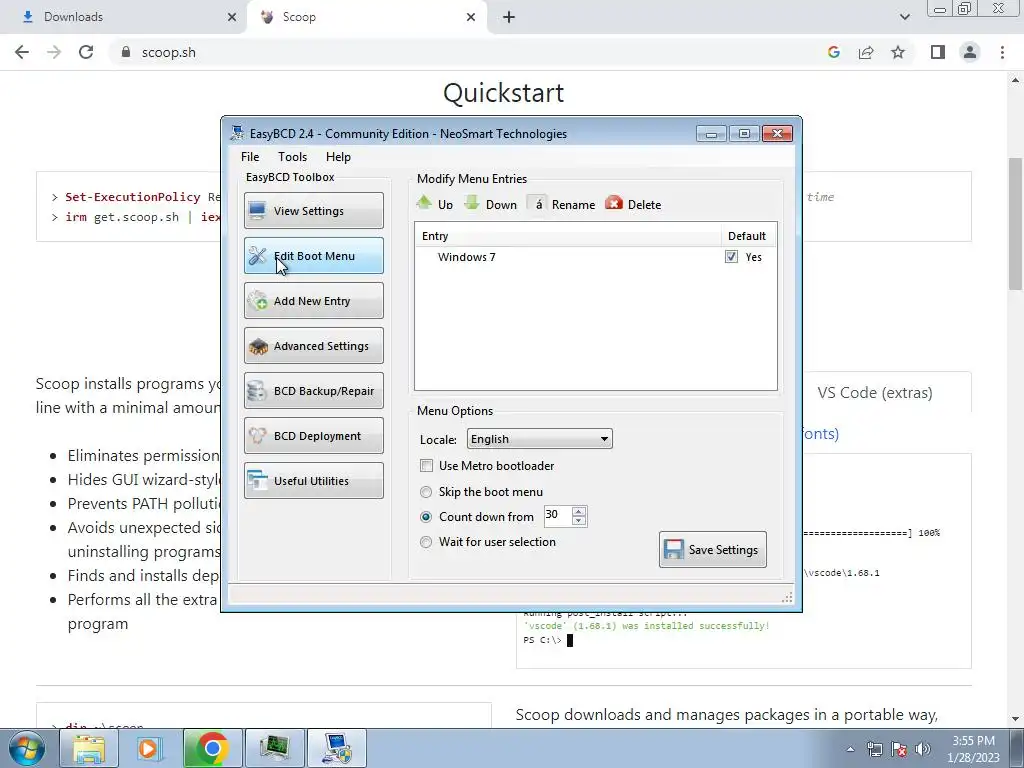Reload the scoop.sh page
Image resolution: width=1024 pixels, height=768 pixels.
[x=86, y=52]
